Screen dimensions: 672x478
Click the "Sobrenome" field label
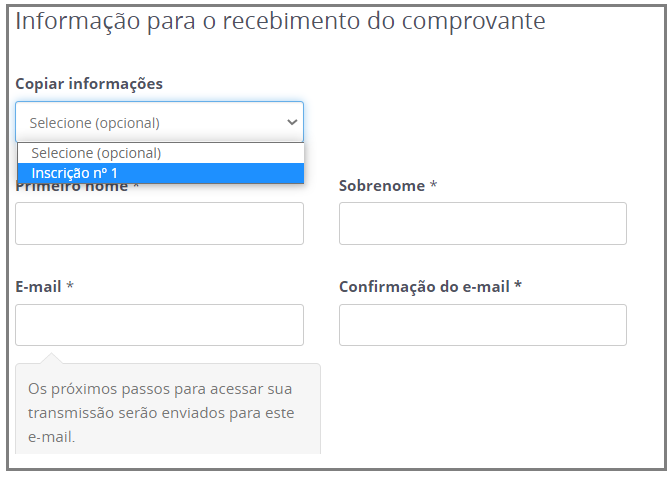[x=381, y=186]
